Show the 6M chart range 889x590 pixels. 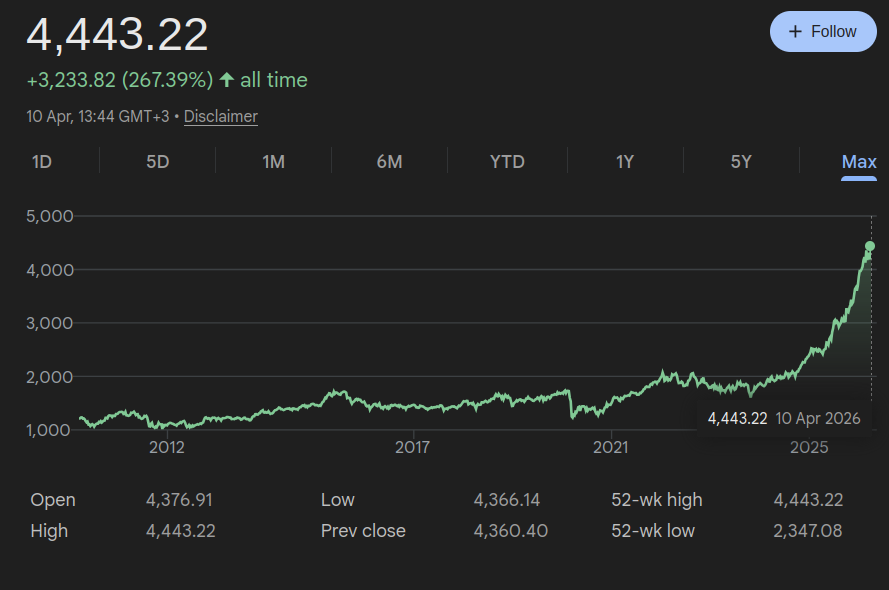[390, 162]
